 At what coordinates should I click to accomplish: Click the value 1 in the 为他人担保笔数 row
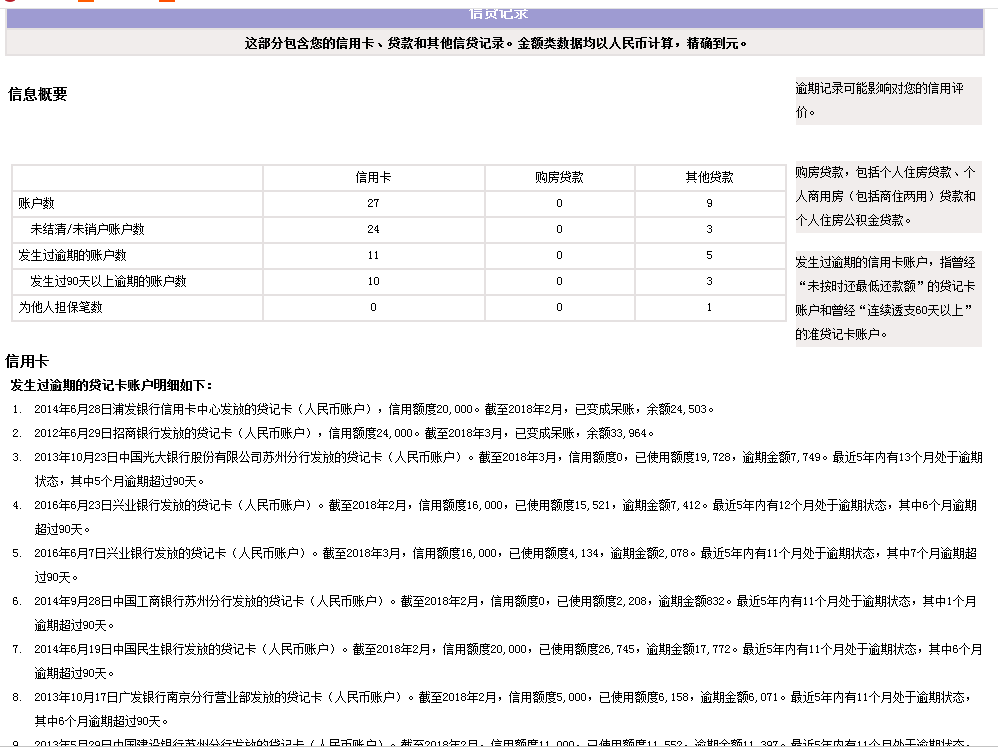pos(709,307)
